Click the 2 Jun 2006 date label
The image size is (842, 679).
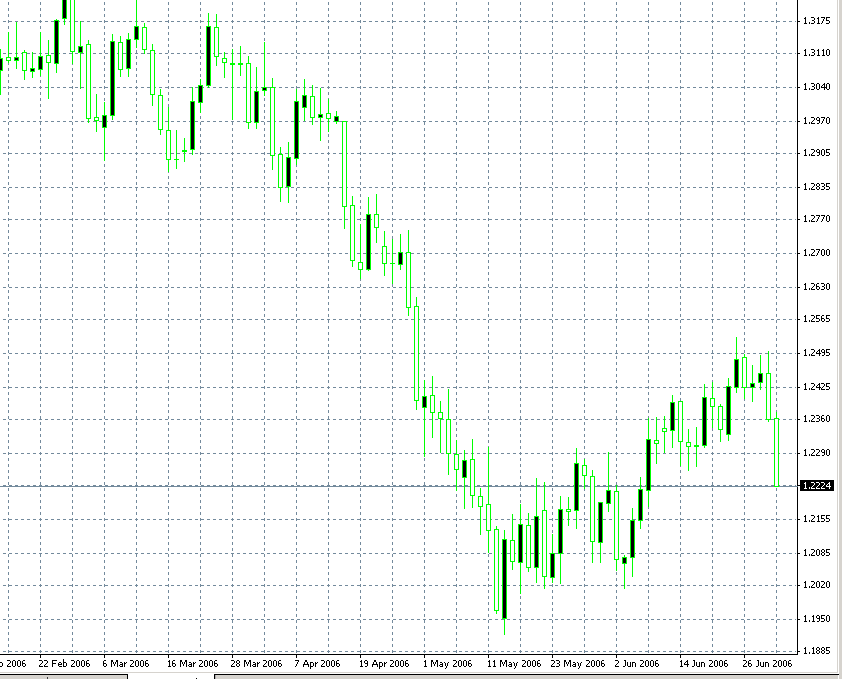637,664
